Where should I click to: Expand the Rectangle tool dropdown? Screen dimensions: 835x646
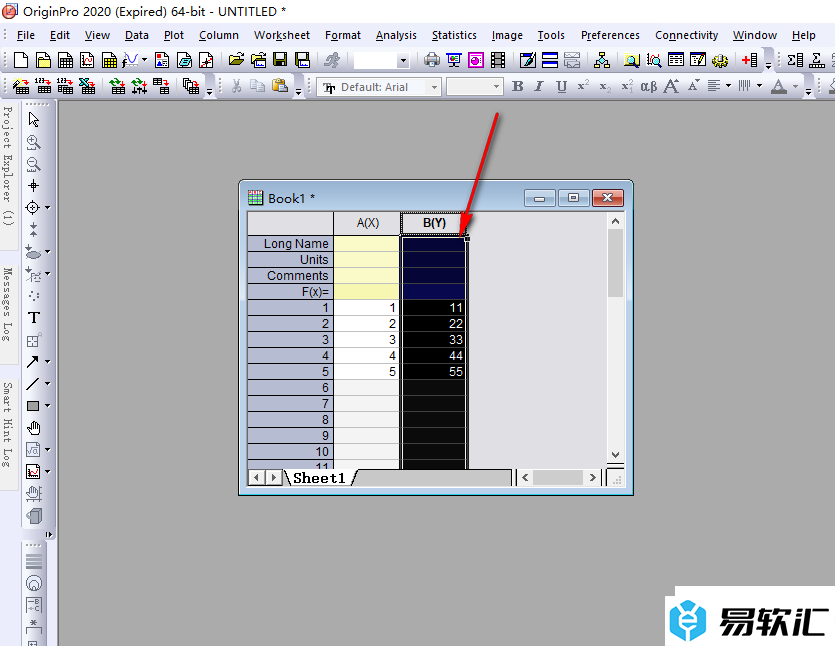47,406
